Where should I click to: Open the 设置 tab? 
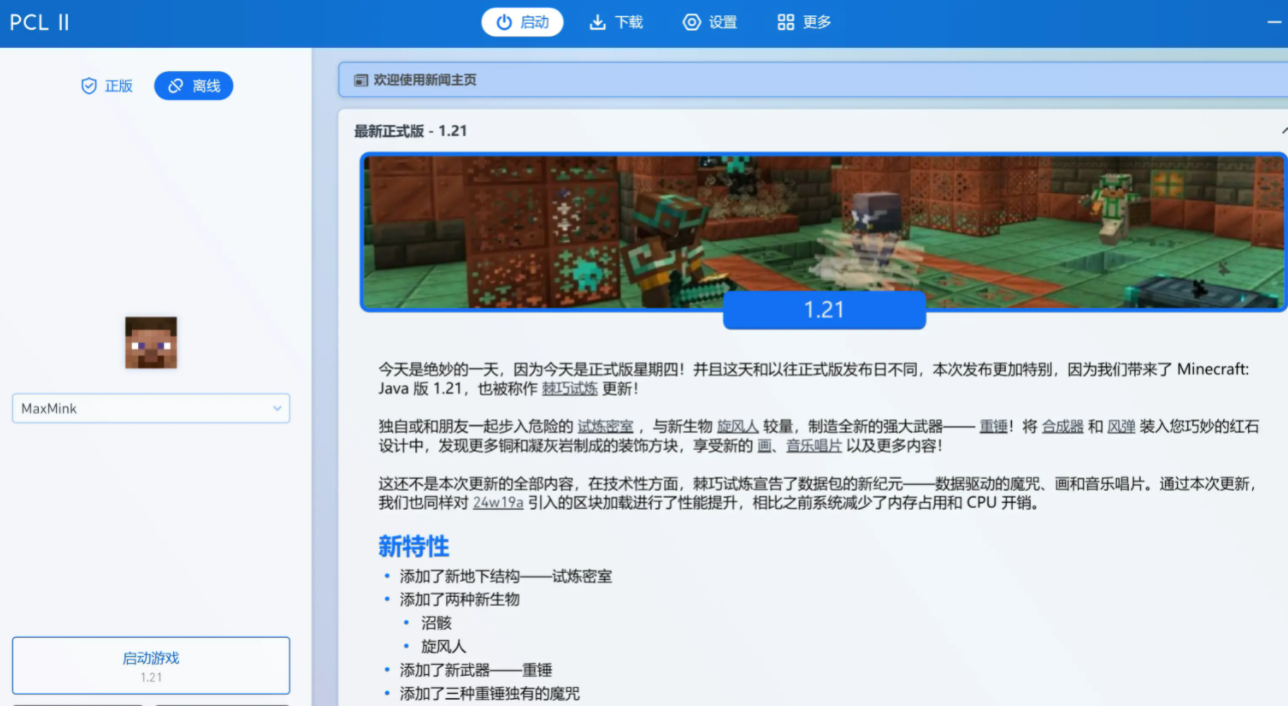click(x=710, y=22)
